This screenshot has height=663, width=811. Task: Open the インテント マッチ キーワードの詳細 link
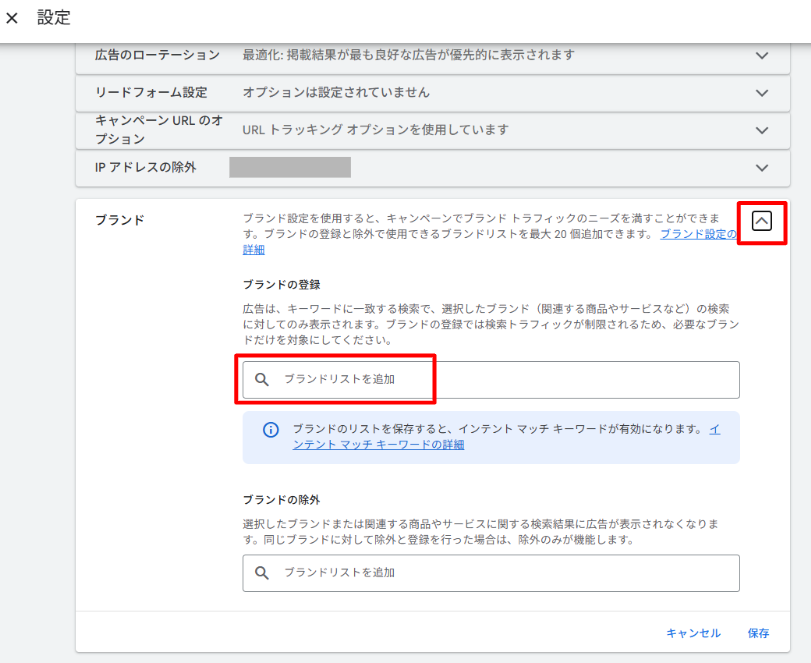pos(378,445)
